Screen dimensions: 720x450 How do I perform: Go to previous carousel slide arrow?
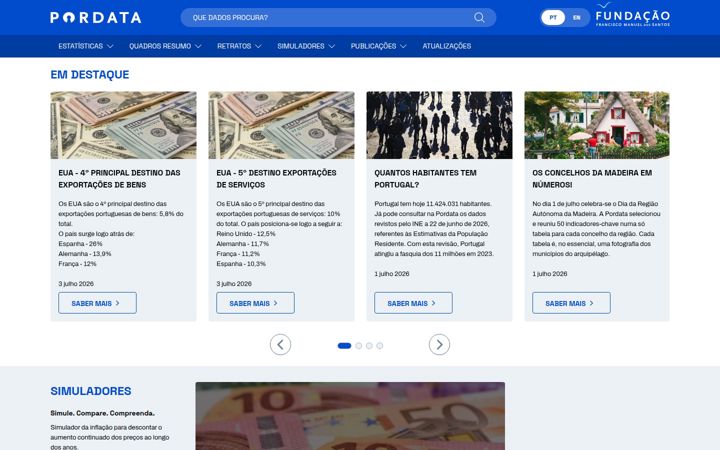(x=280, y=344)
